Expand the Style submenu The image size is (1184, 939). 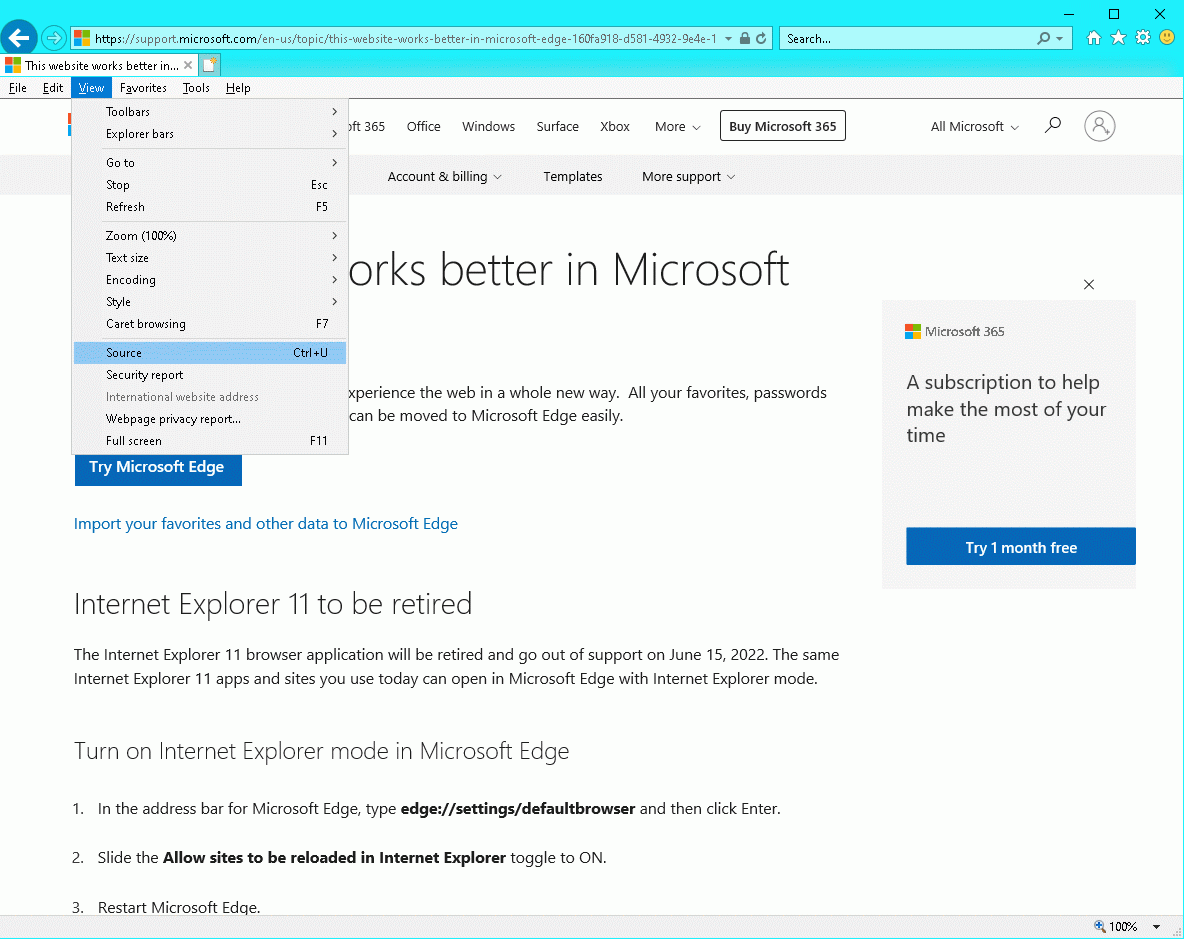click(x=210, y=301)
